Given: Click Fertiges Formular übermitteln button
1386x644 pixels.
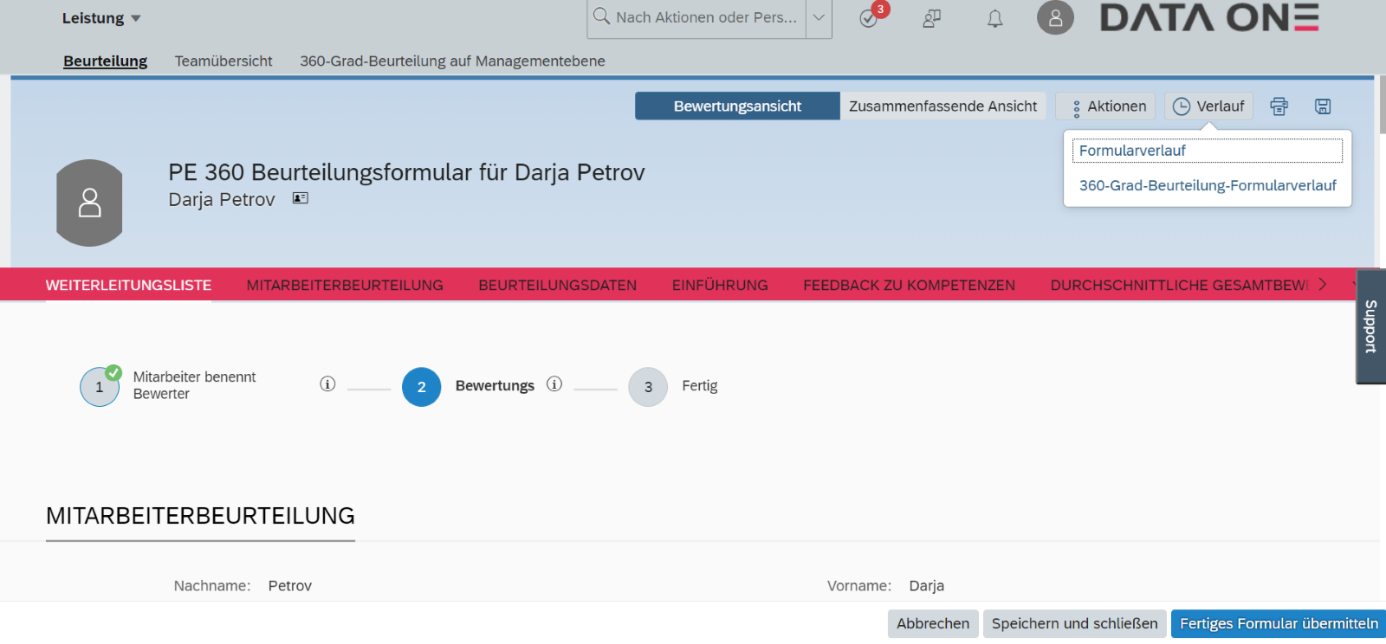Looking at the screenshot, I should (1278, 623).
